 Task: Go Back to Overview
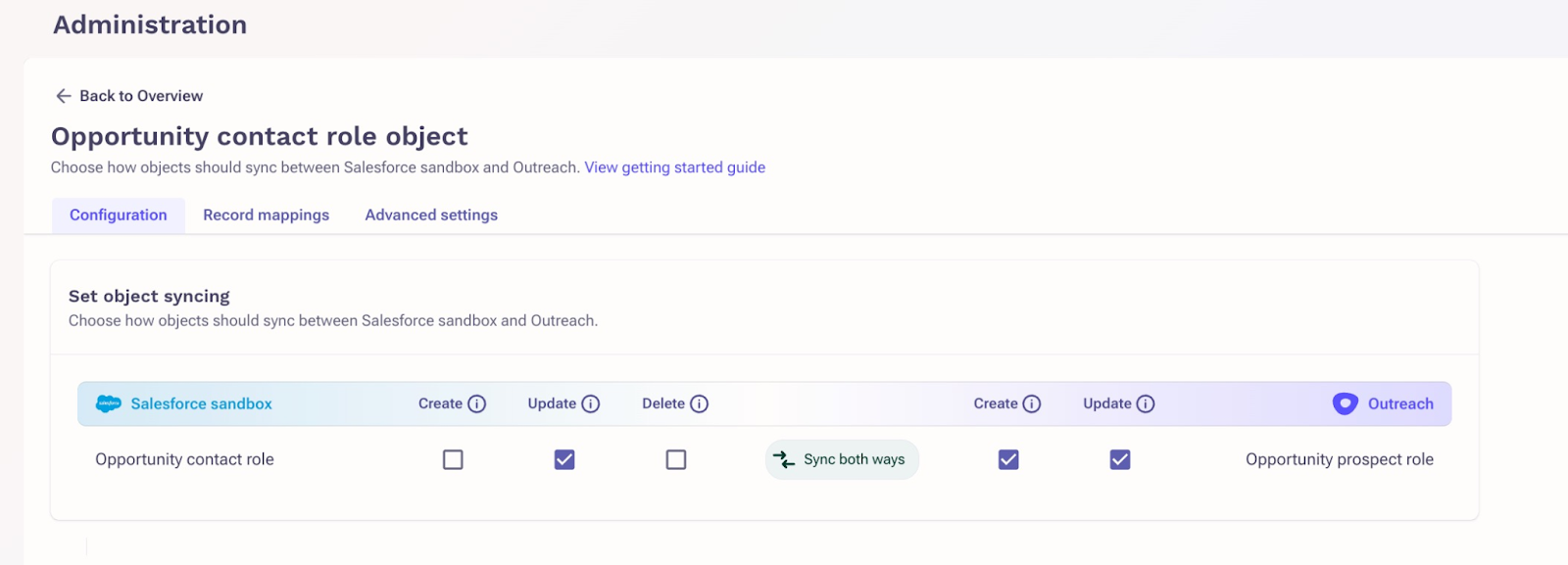tap(129, 96)
